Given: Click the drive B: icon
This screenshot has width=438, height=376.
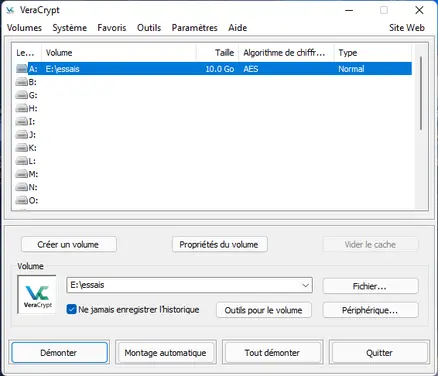Looking at the screenshot, I should (22, 82).
